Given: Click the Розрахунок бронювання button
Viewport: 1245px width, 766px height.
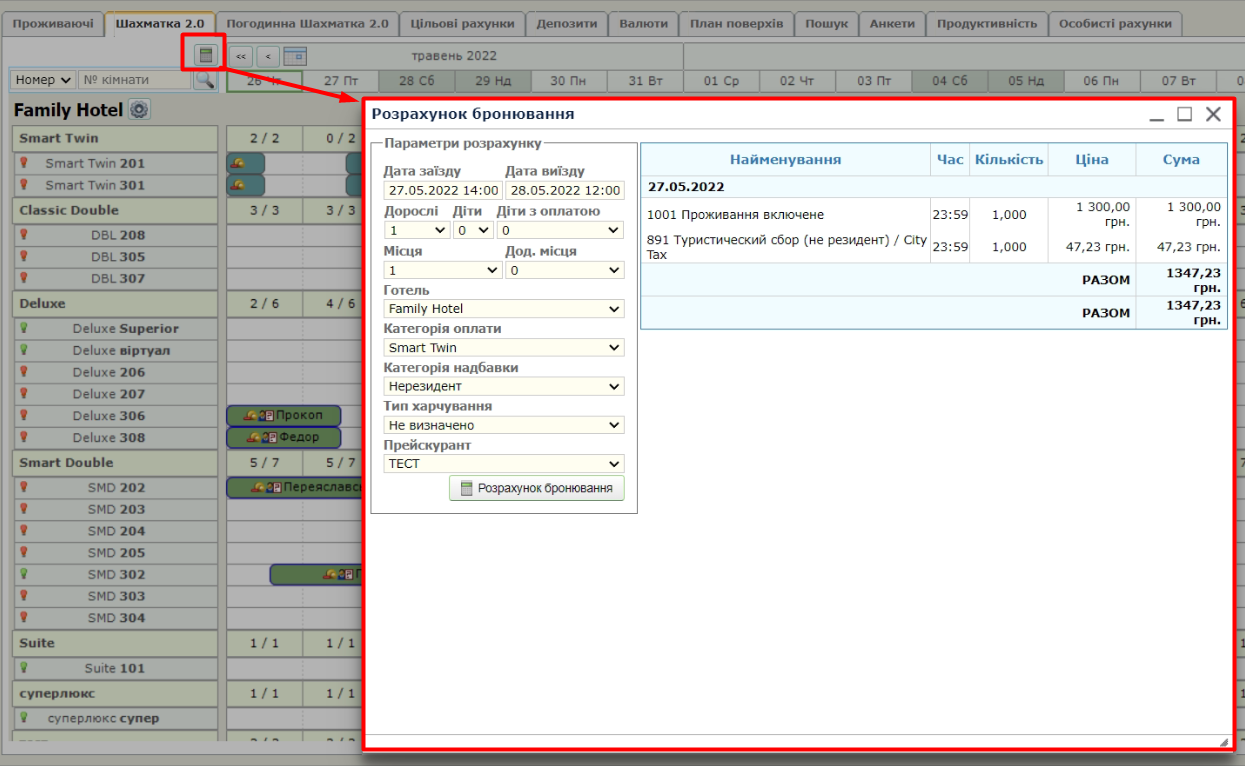Looking at the screenshot, I should (537, 488).
